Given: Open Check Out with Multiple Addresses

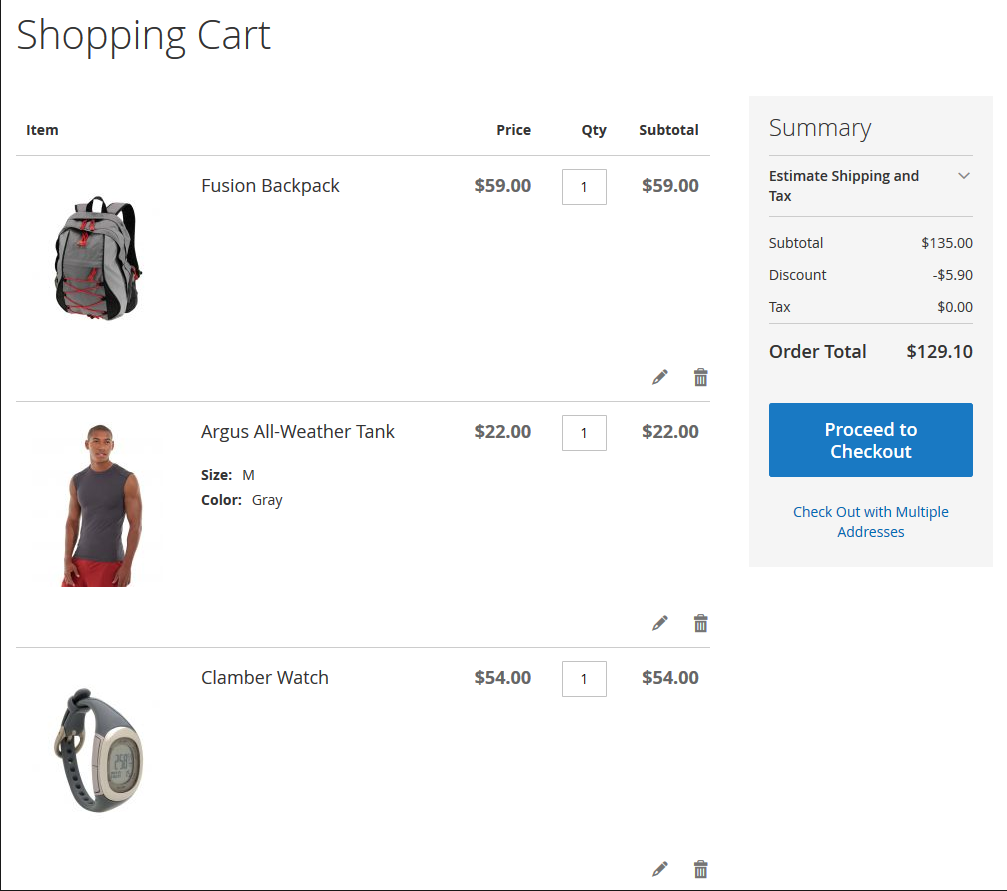Looking at the screenshot, I should [x=870, y=522].
